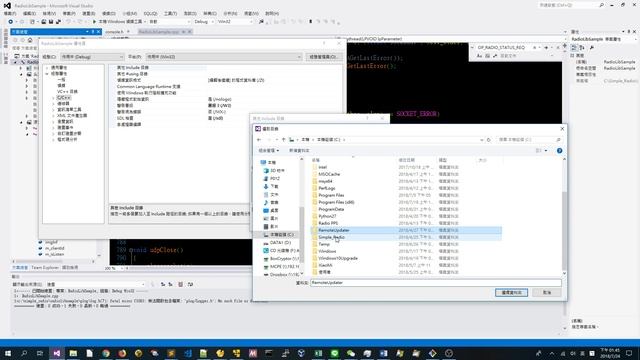Open Output source dropdown
Image resolution: width=640 pixels, height=360 pixels.
coord(96,284)
